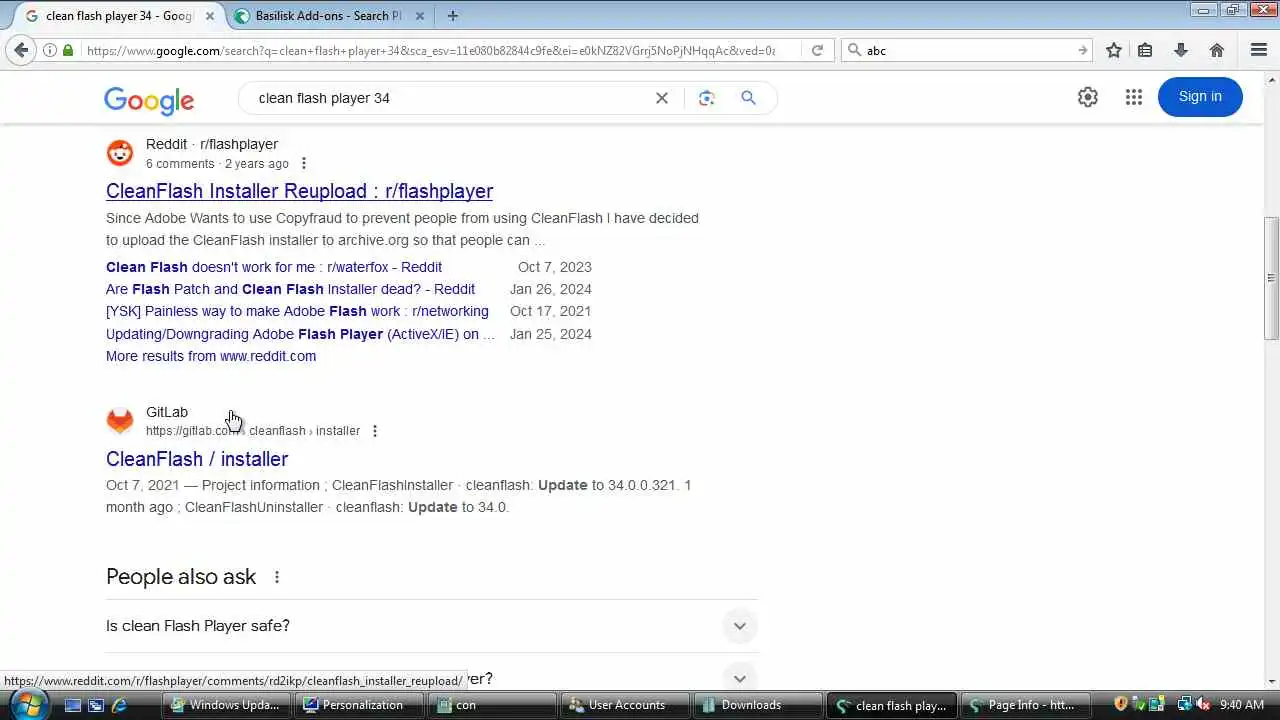The height and width of the screenshot is (720, 1280).
Task: Click the vertical page scrollbar thumb
Action: click(1271, 278)
